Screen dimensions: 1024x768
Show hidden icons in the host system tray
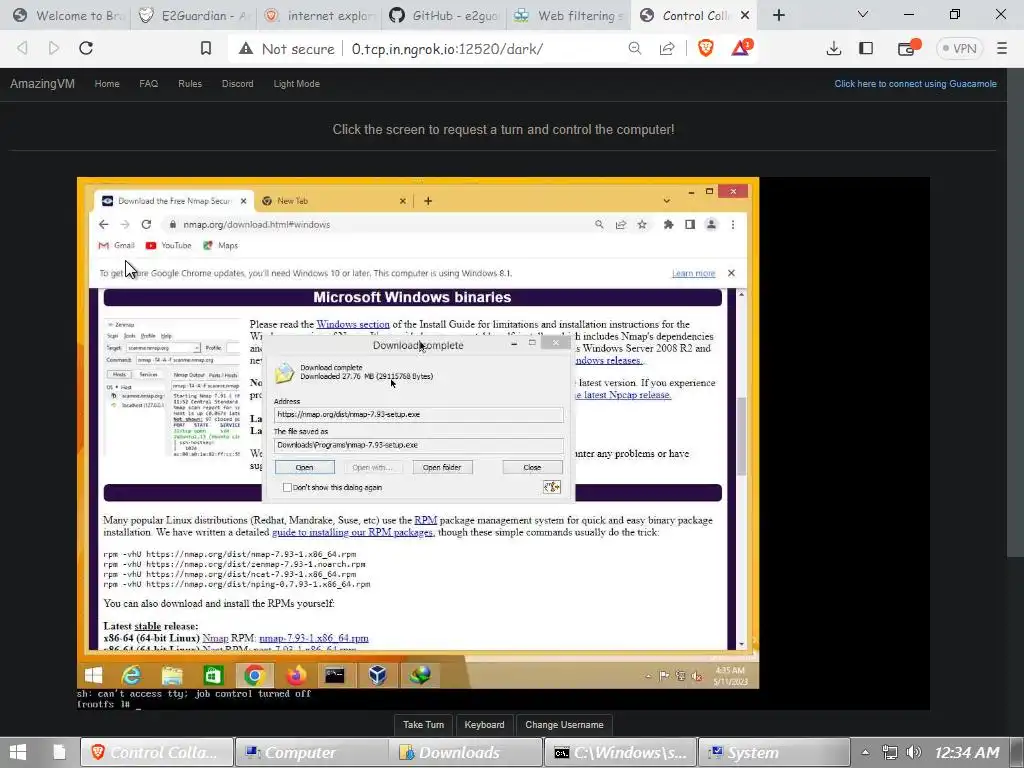865,752
